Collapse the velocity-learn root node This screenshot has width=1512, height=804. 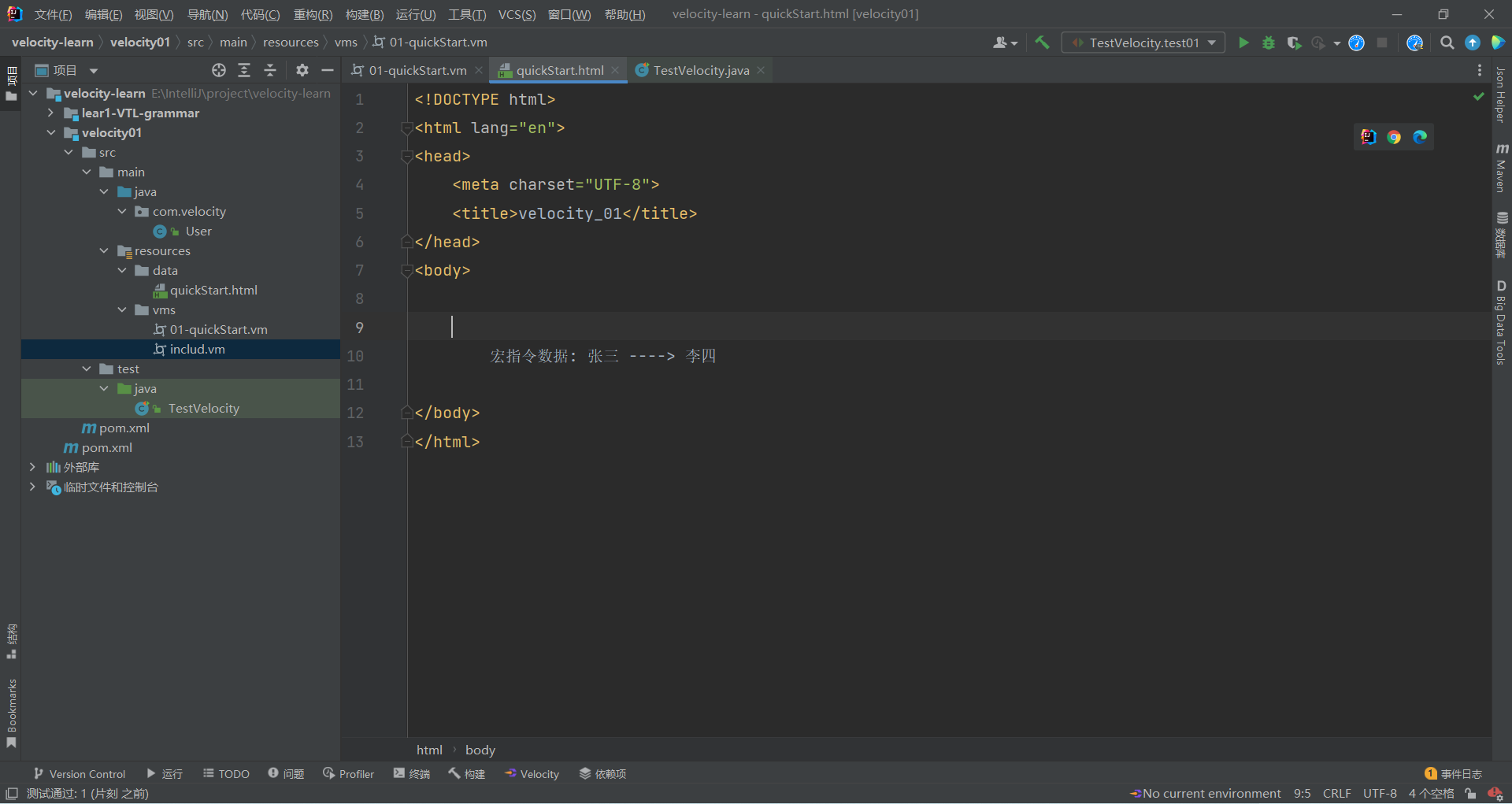coord(33,93)
